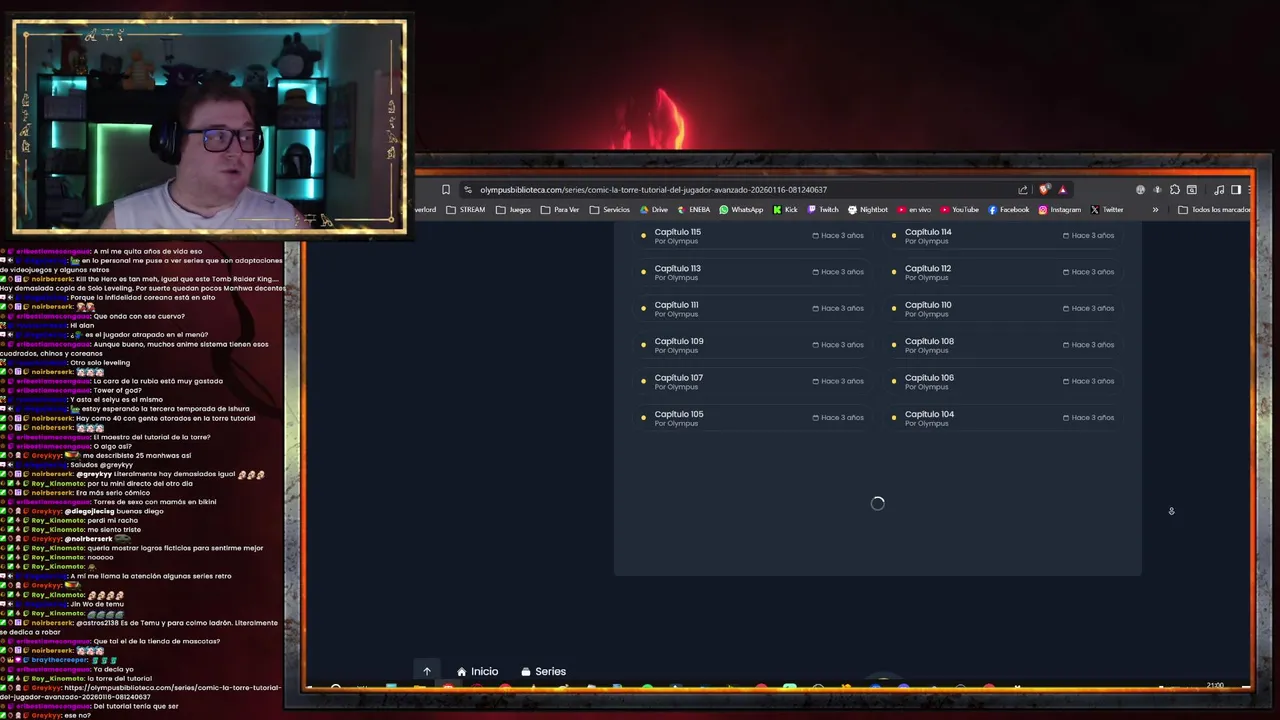Open Capítulo 115
This screenshot has height=720, width=1280.
click(752, 236)
